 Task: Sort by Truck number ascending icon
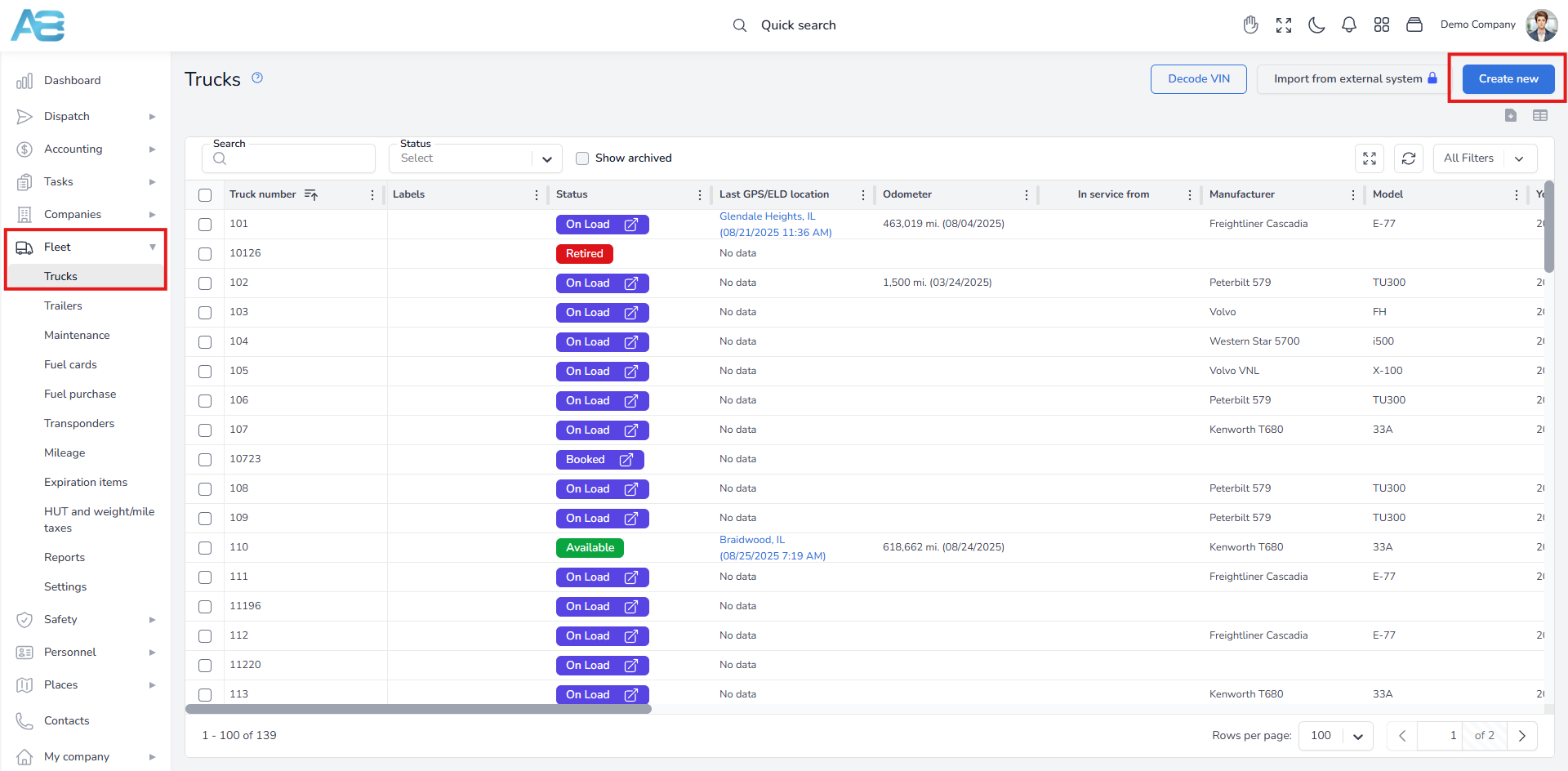[x=311, y=194]
